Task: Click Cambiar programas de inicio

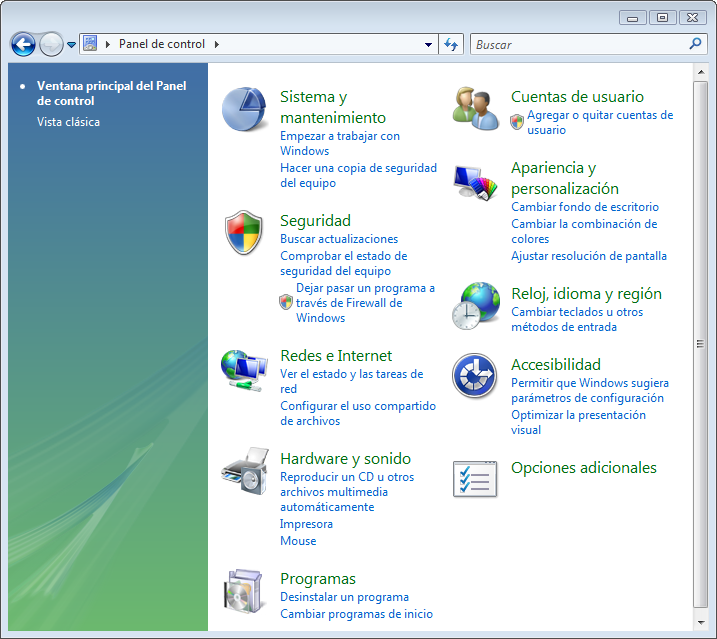Action: pyautogui.click(x=356, y=614)
